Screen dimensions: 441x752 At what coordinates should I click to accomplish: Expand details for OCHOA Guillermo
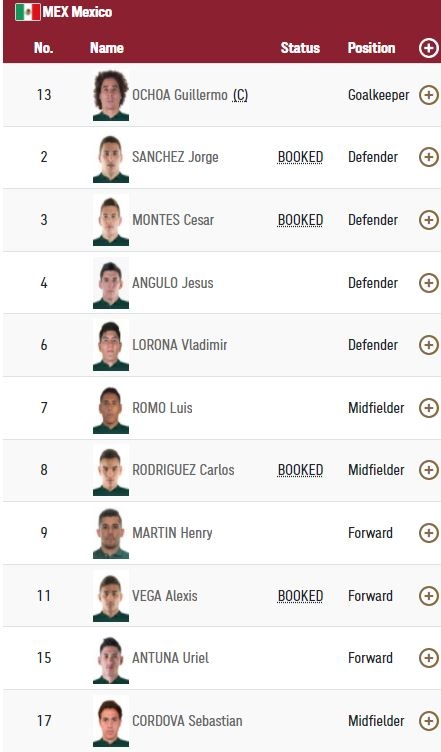[429, 95]
